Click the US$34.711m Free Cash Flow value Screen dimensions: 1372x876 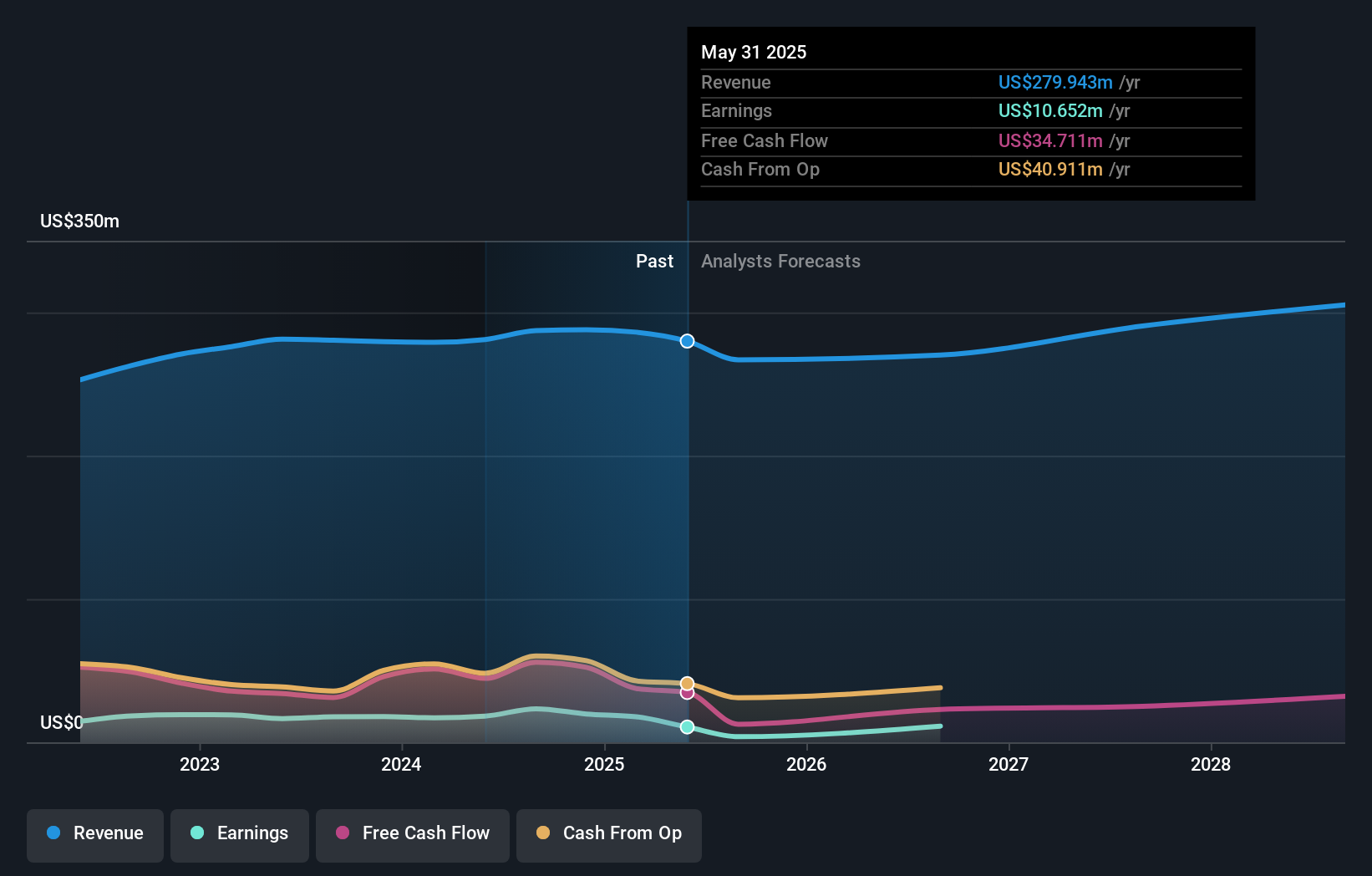(1049, 141)
